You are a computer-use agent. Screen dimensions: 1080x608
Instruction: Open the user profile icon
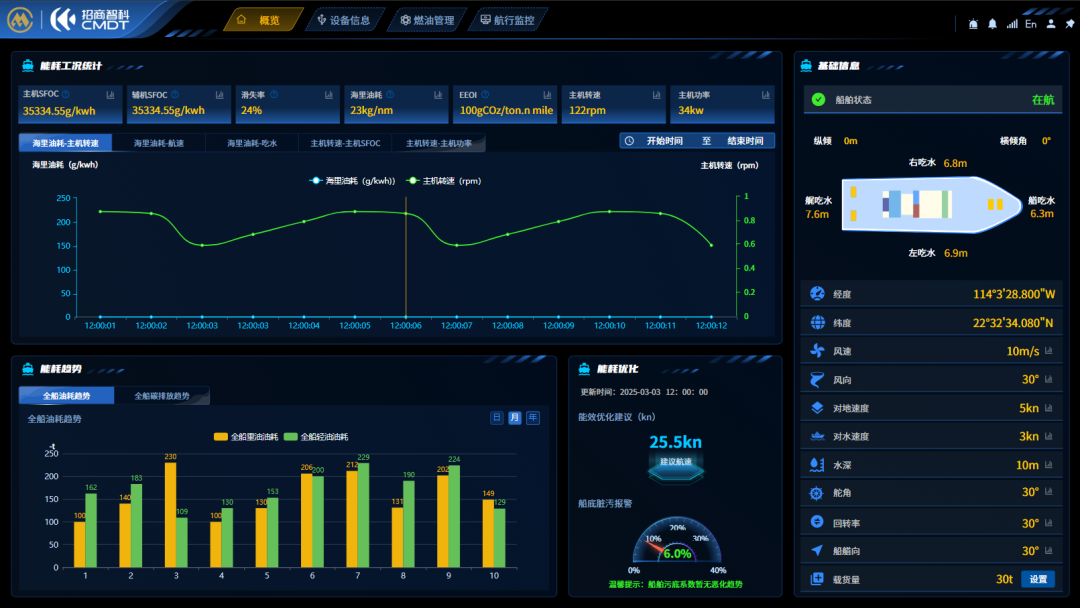tap(1051, 23)
